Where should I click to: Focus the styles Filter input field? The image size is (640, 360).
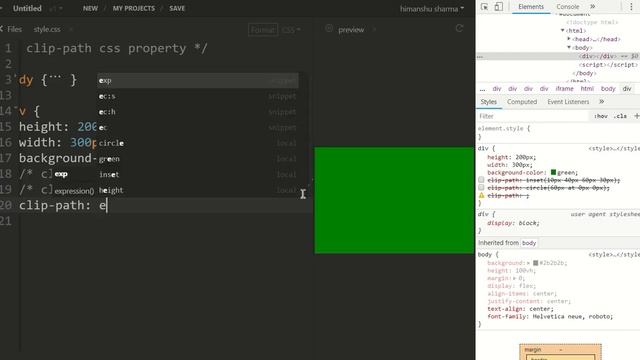(x=534, y=116)
